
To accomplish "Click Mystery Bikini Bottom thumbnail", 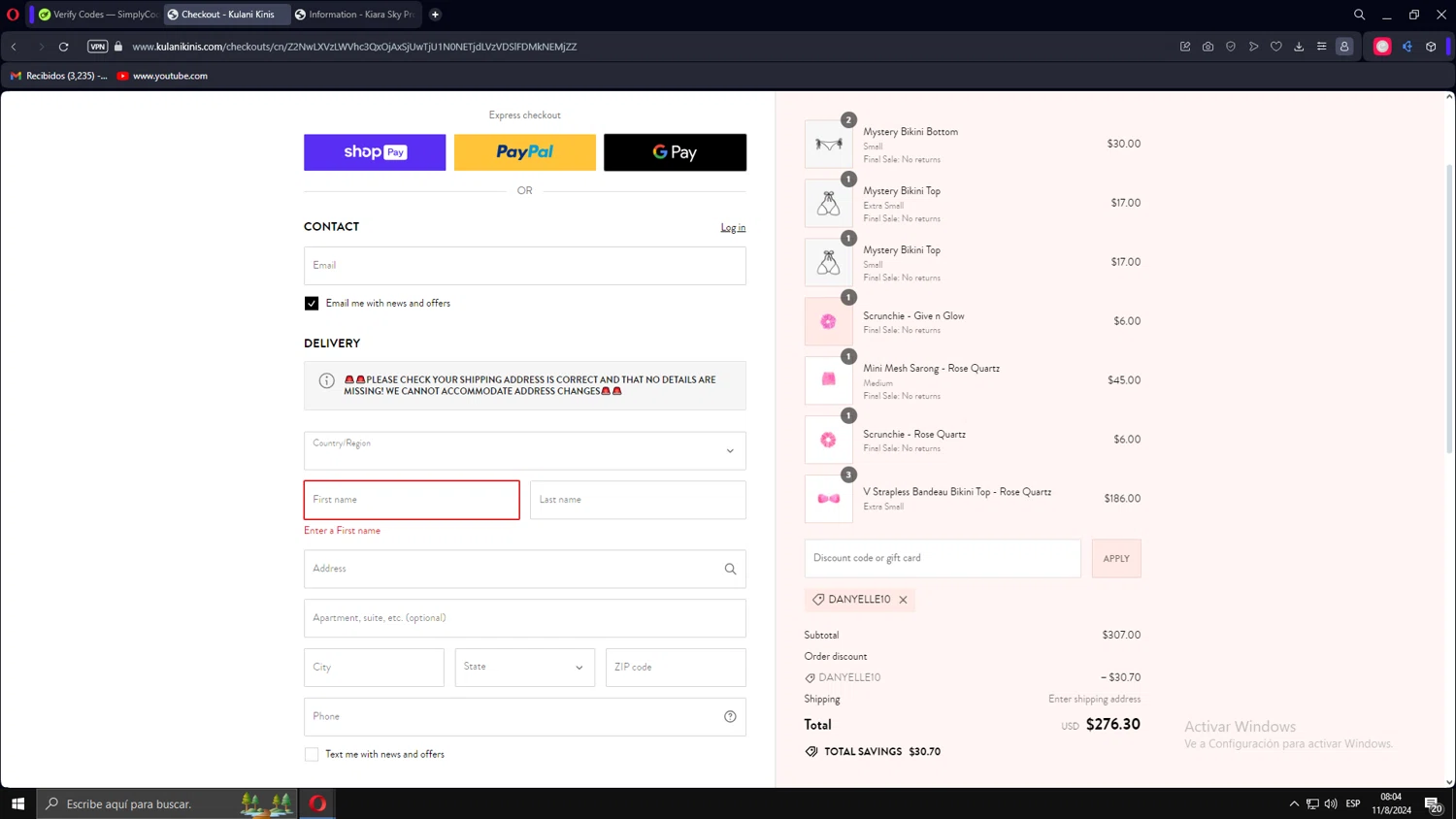I will point(829,144).
